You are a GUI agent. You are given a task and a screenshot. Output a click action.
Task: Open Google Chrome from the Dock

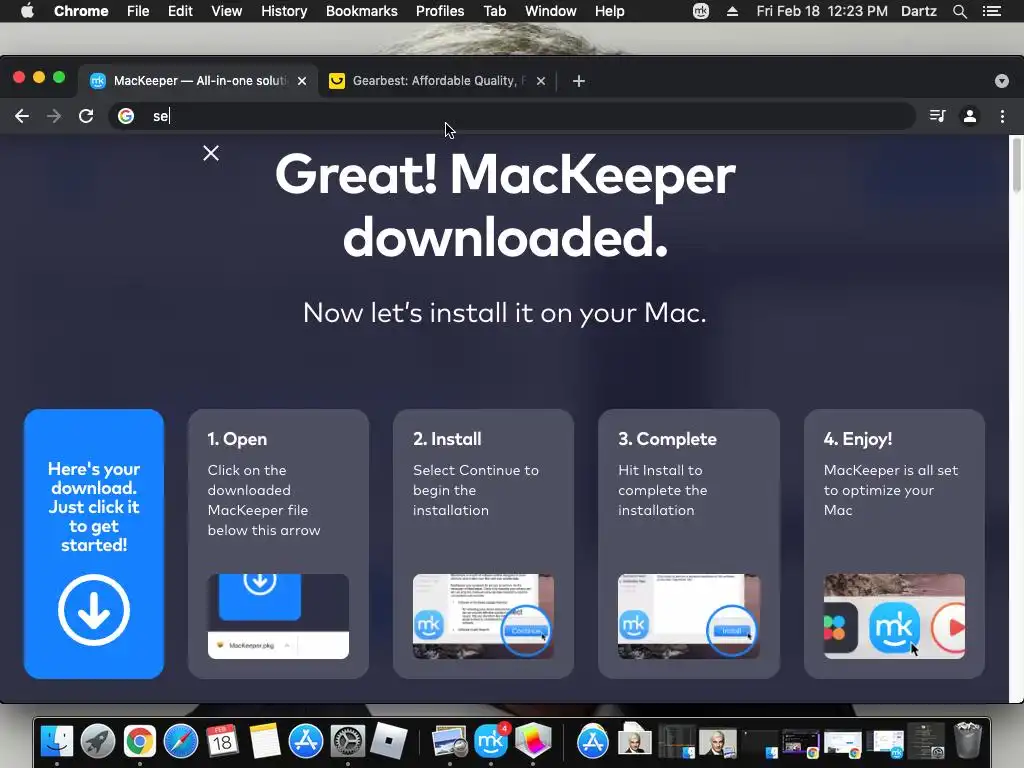140,741
